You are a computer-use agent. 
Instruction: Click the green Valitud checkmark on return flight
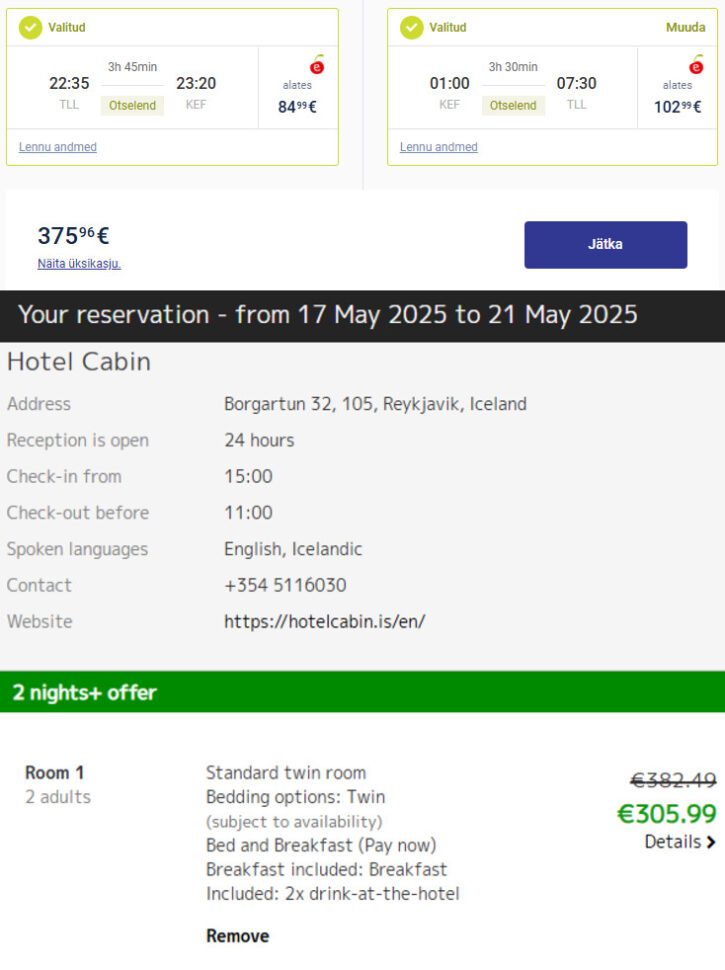(411, 27)
